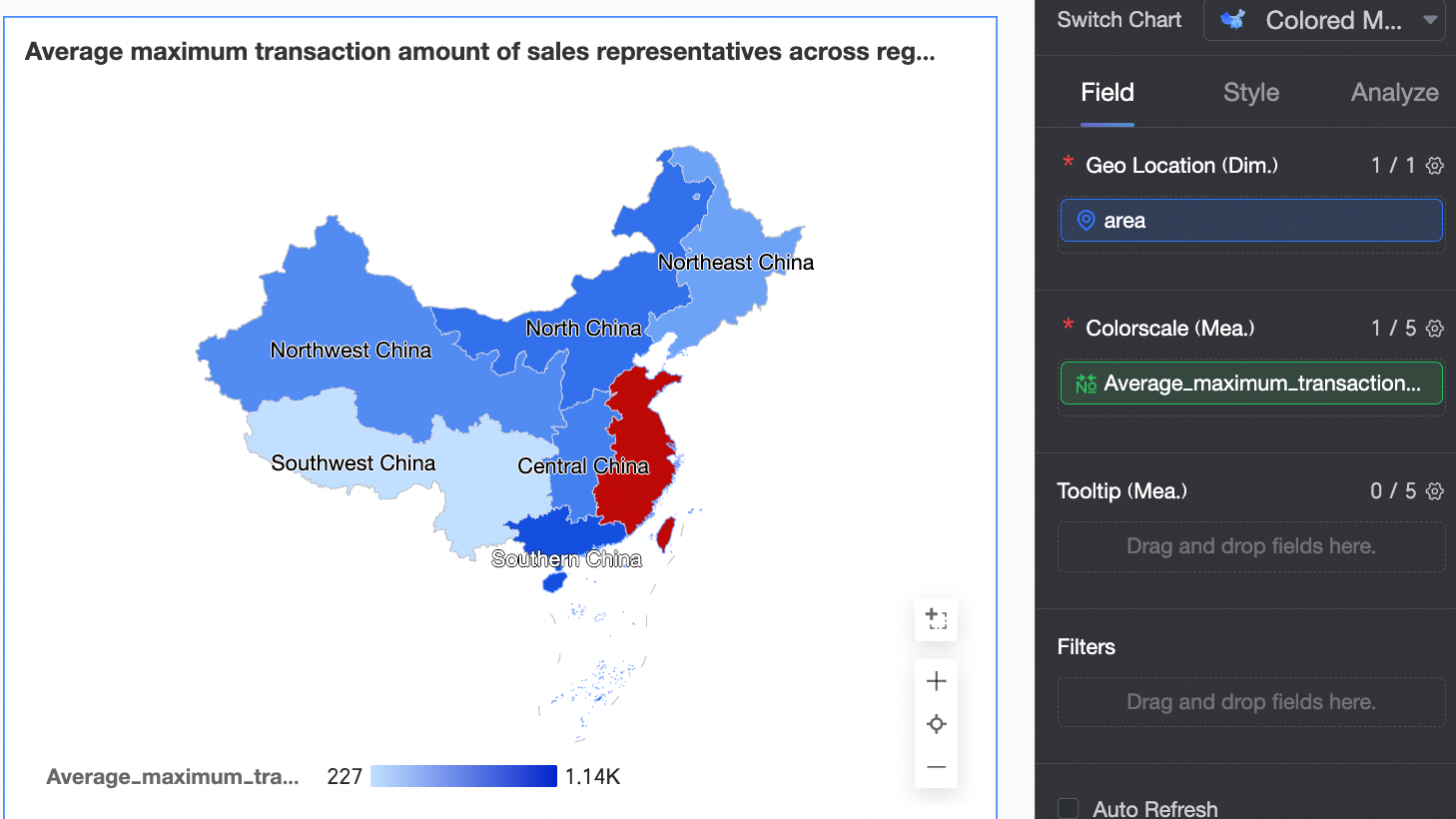1456x819 pixels.
Task: Switch to the Style tab
Action: tap(1250, 93)
